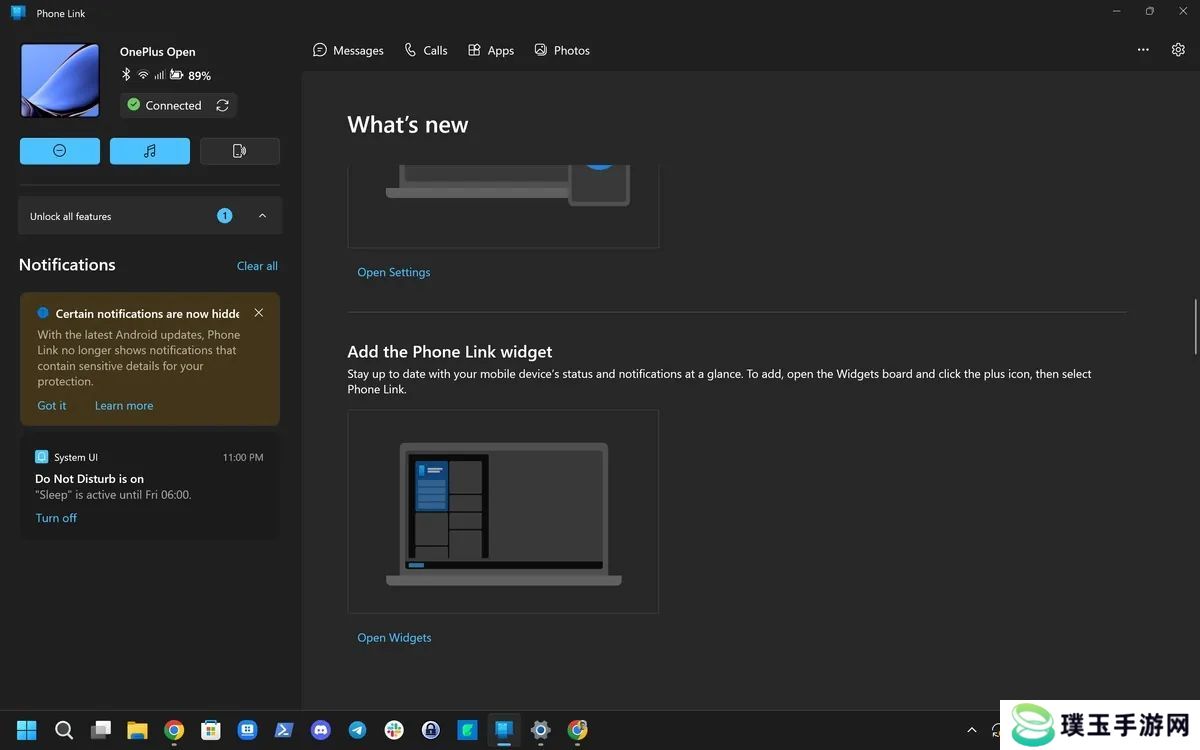Open the Windows Start menu
This screenshot has height=750, width=1200.
pyautogui.click(x=27, y=730)
